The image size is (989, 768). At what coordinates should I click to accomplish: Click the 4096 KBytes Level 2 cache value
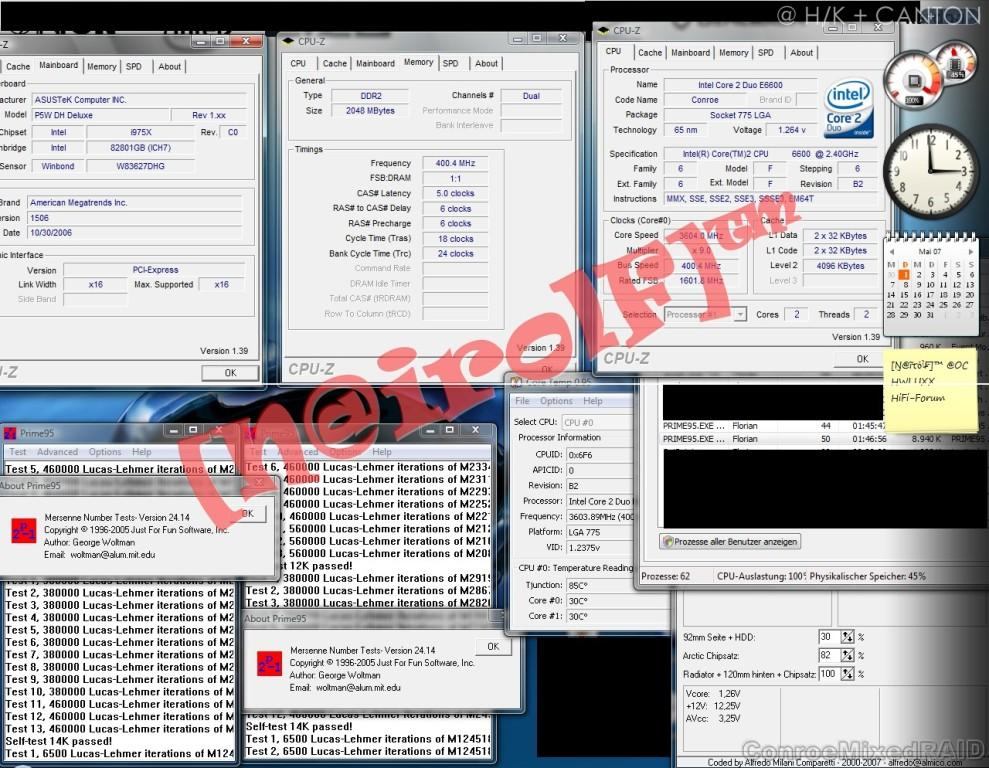[x=840, y=266]
